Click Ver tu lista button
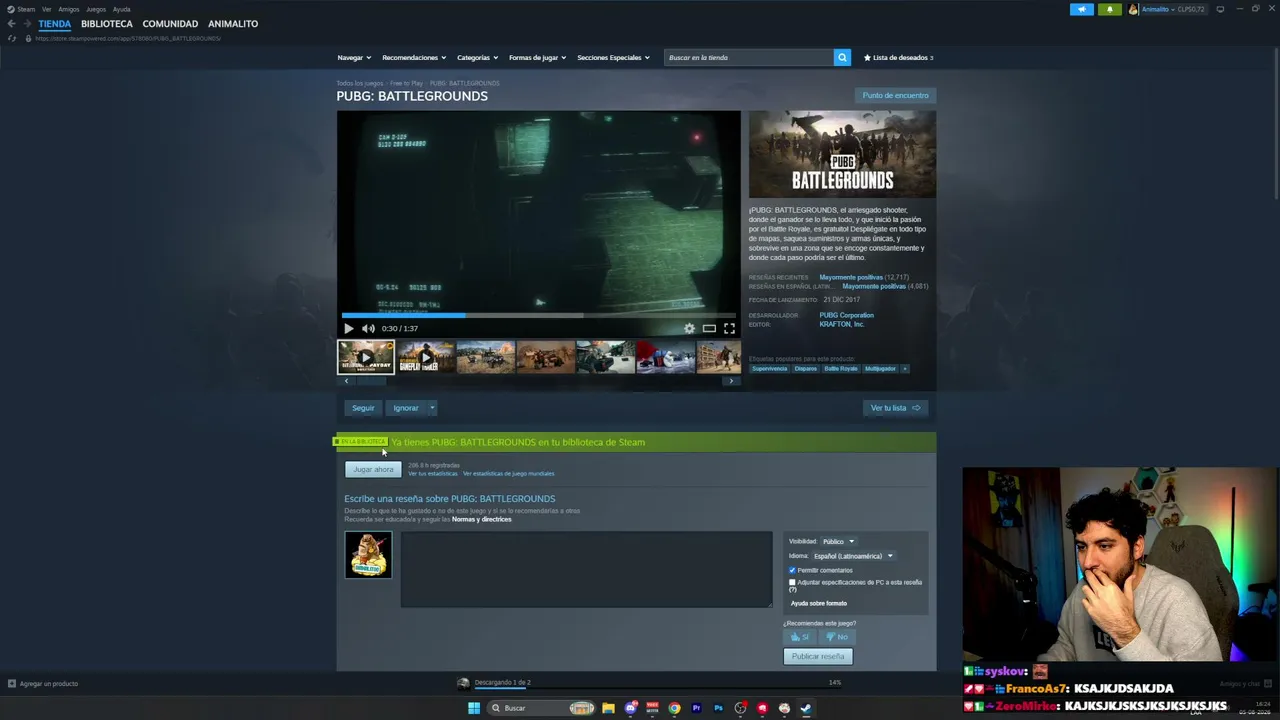The image size is (1280, 720). [895, 408]
